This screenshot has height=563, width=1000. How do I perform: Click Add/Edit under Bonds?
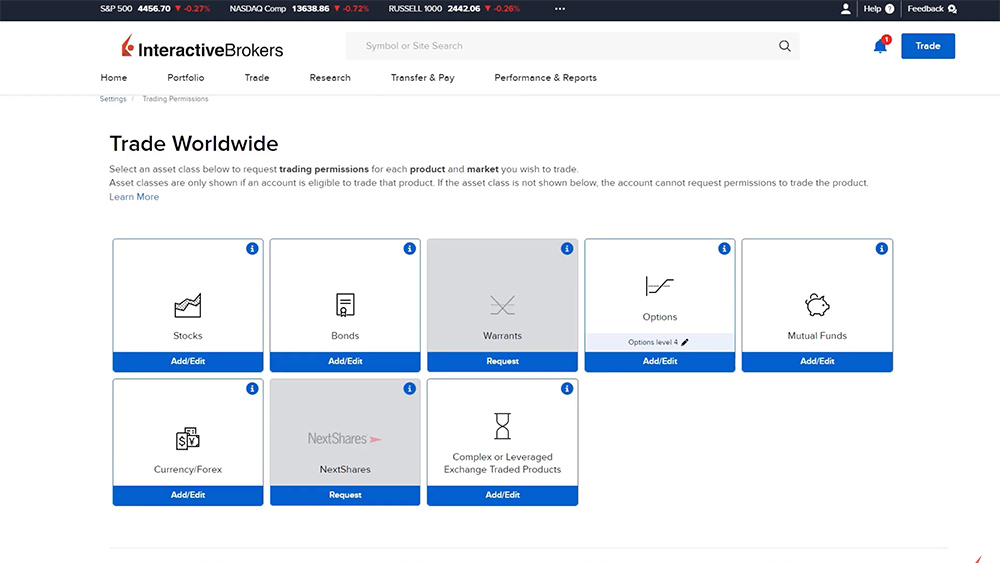click(x=345, y=362)
